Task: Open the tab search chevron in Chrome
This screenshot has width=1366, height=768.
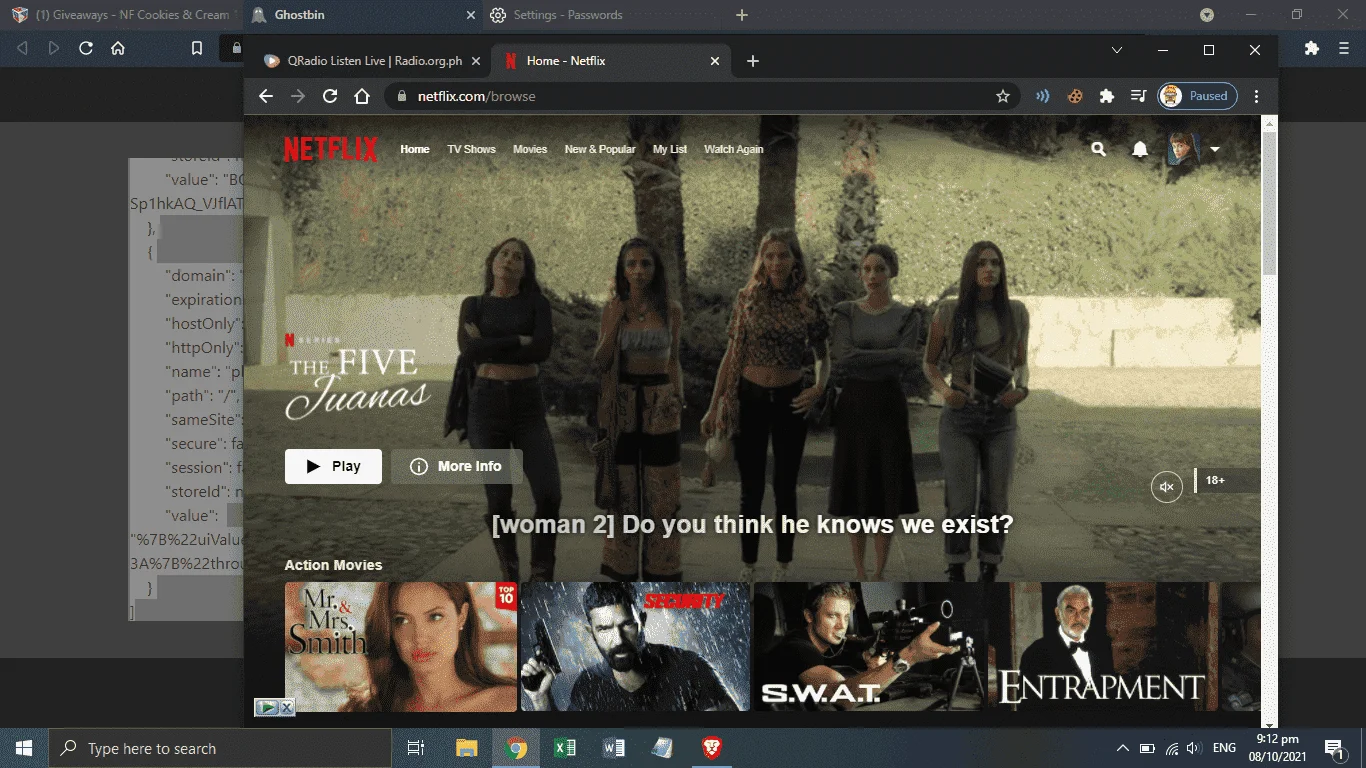Action: (1117, 49)
